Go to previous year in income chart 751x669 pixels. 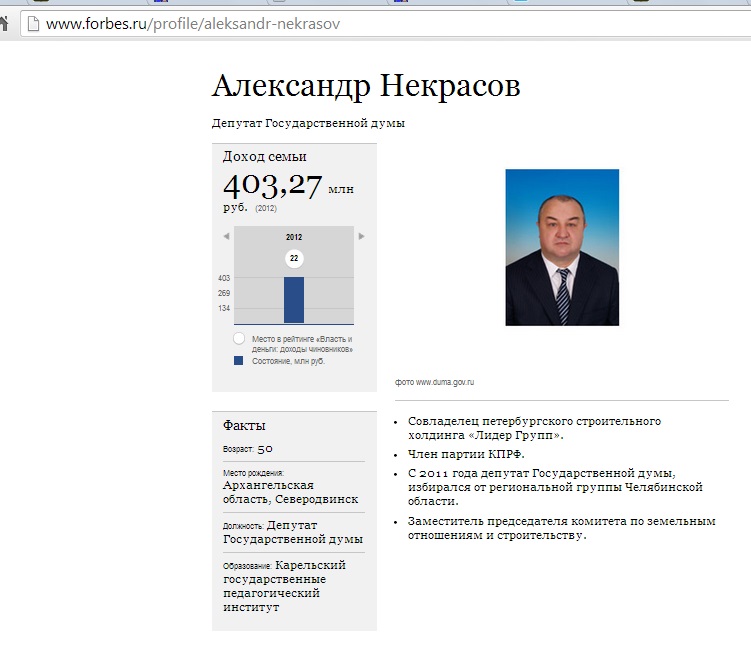click(x=226, y=236)
